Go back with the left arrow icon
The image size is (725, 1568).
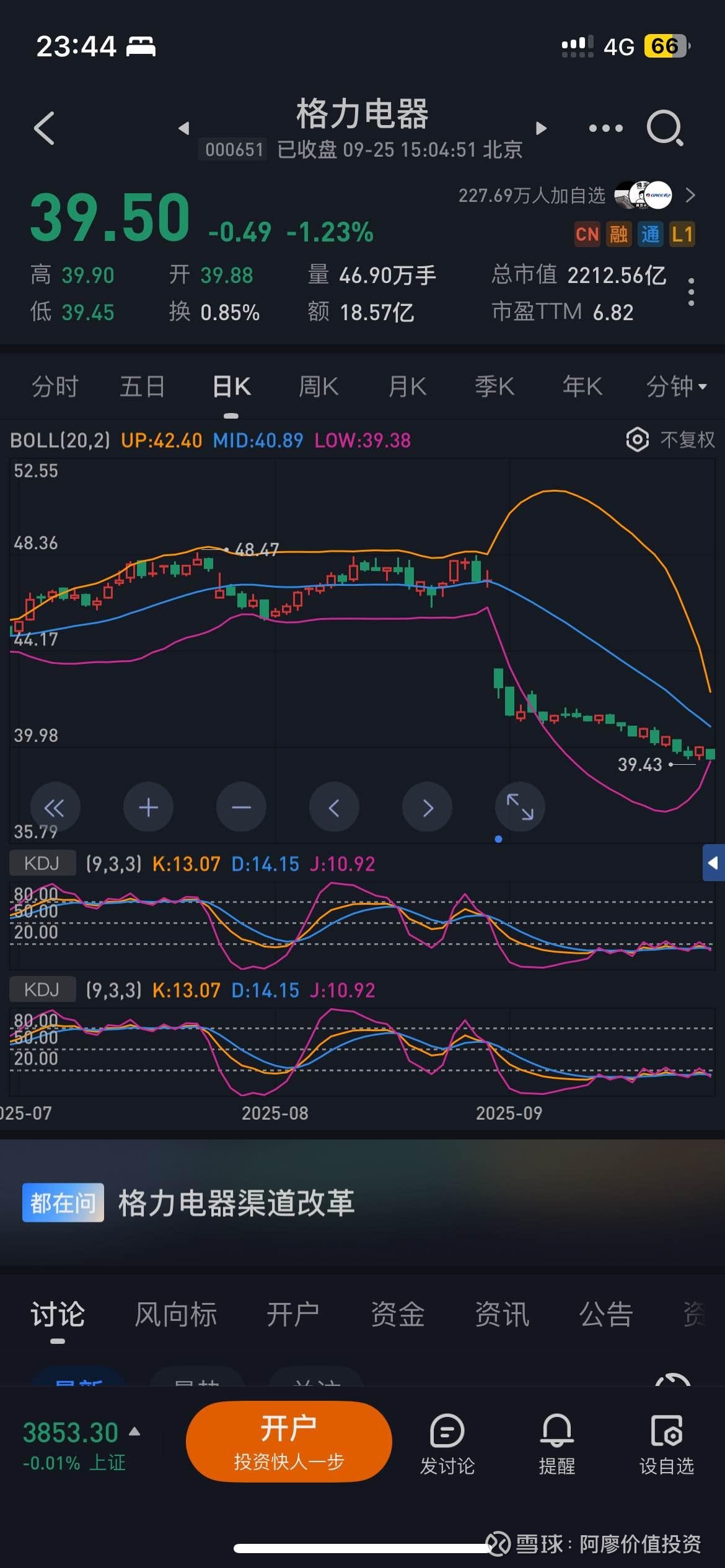(x=44, y=128)
